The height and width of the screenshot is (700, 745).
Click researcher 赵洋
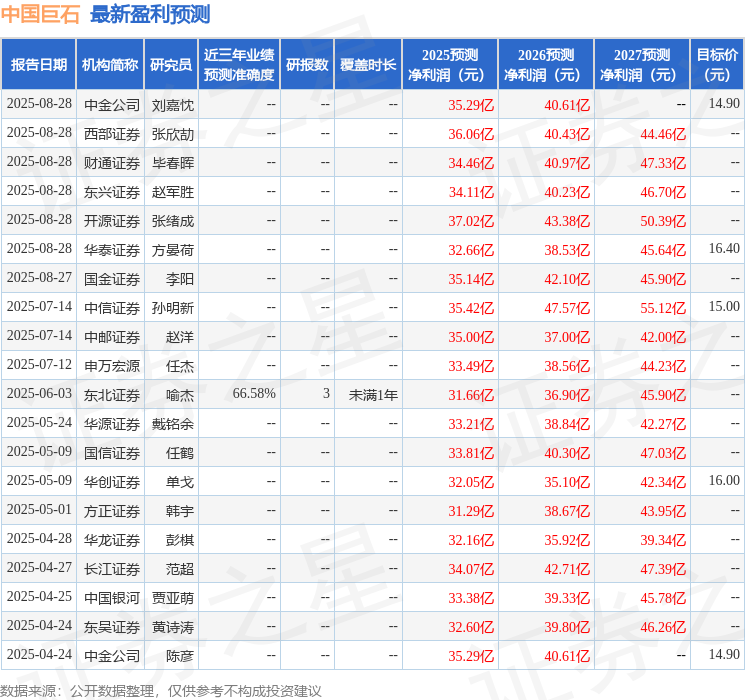click(180, 337)
